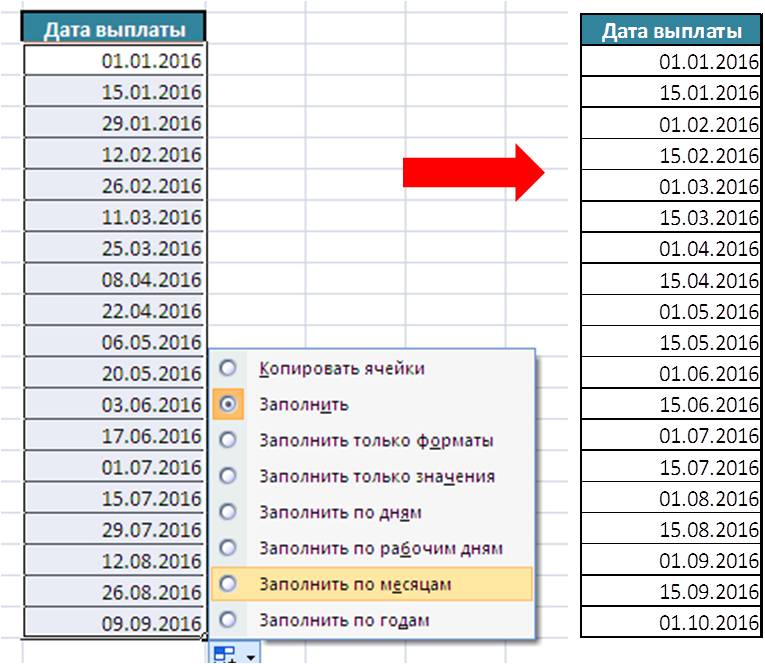The image size is (765, 664).
Task: Click the right 'Дата выплаты' table header
Action: (671, 30)
